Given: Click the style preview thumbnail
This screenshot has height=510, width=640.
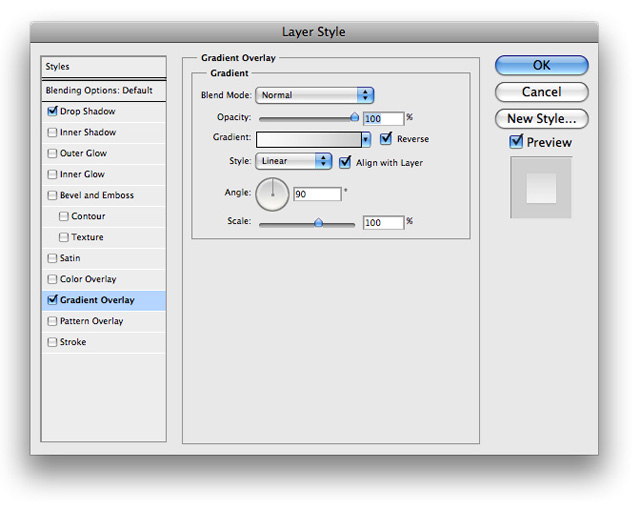Looking at the screenshot, I should tap(541, 188).
